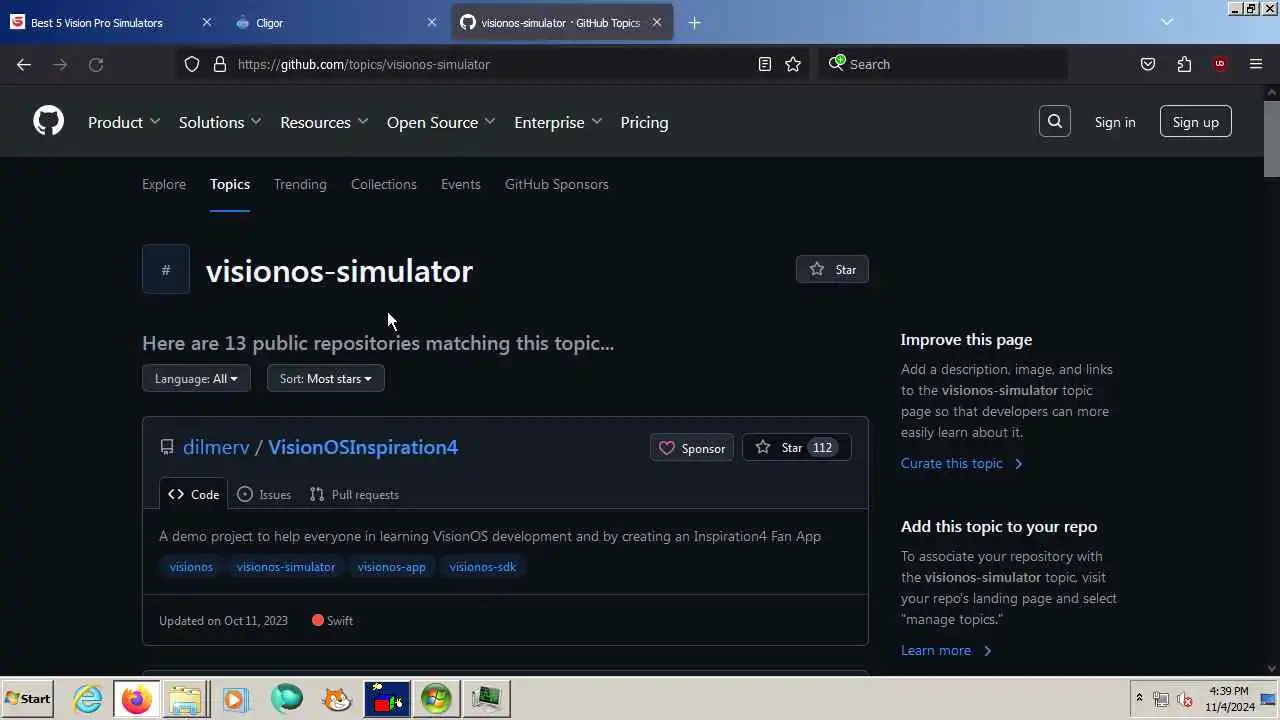Open the Collections tab
Viewport: 1280px width, 720px height.
[384, 184]
